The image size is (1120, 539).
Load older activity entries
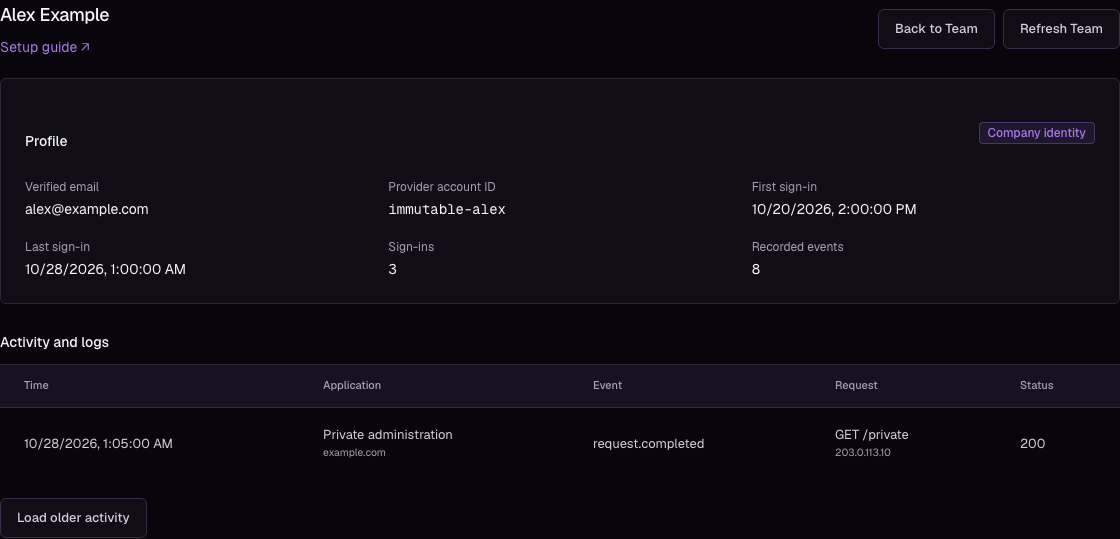click(73, 518)
